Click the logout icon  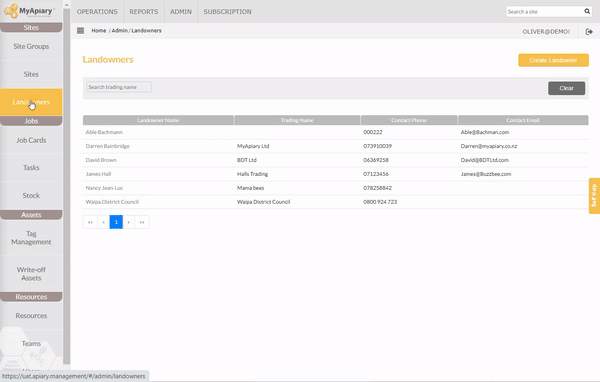[589, 32]
